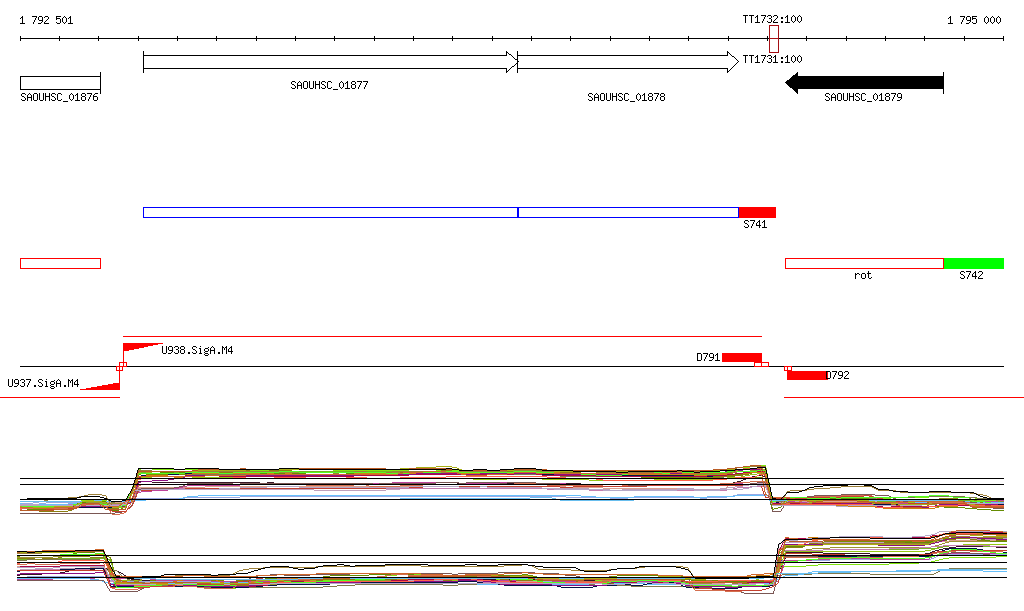
Task: Click the red S741 segment
Action: [x=757, y=212]
